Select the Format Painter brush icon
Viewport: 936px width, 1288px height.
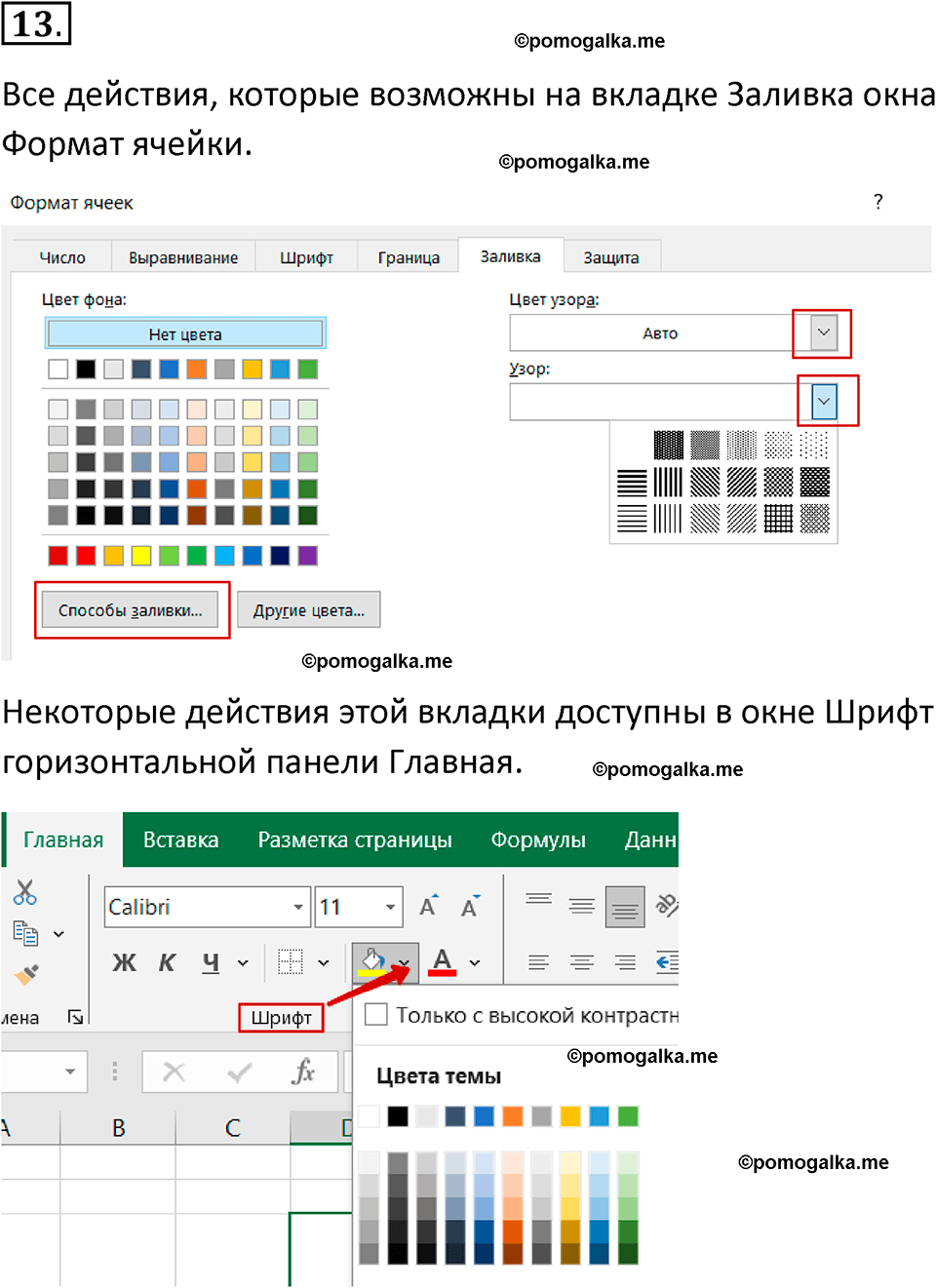click(x=26, y=975)
